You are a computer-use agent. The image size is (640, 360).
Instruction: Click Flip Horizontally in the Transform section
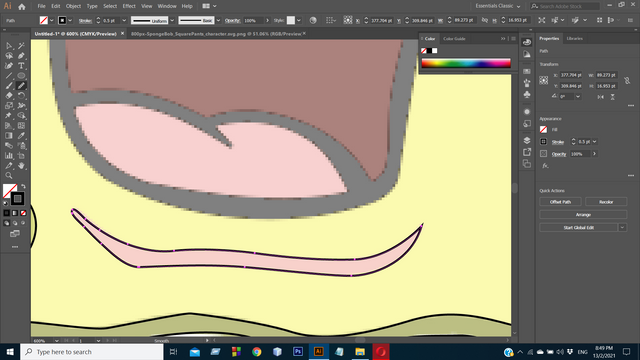point(600,97)
